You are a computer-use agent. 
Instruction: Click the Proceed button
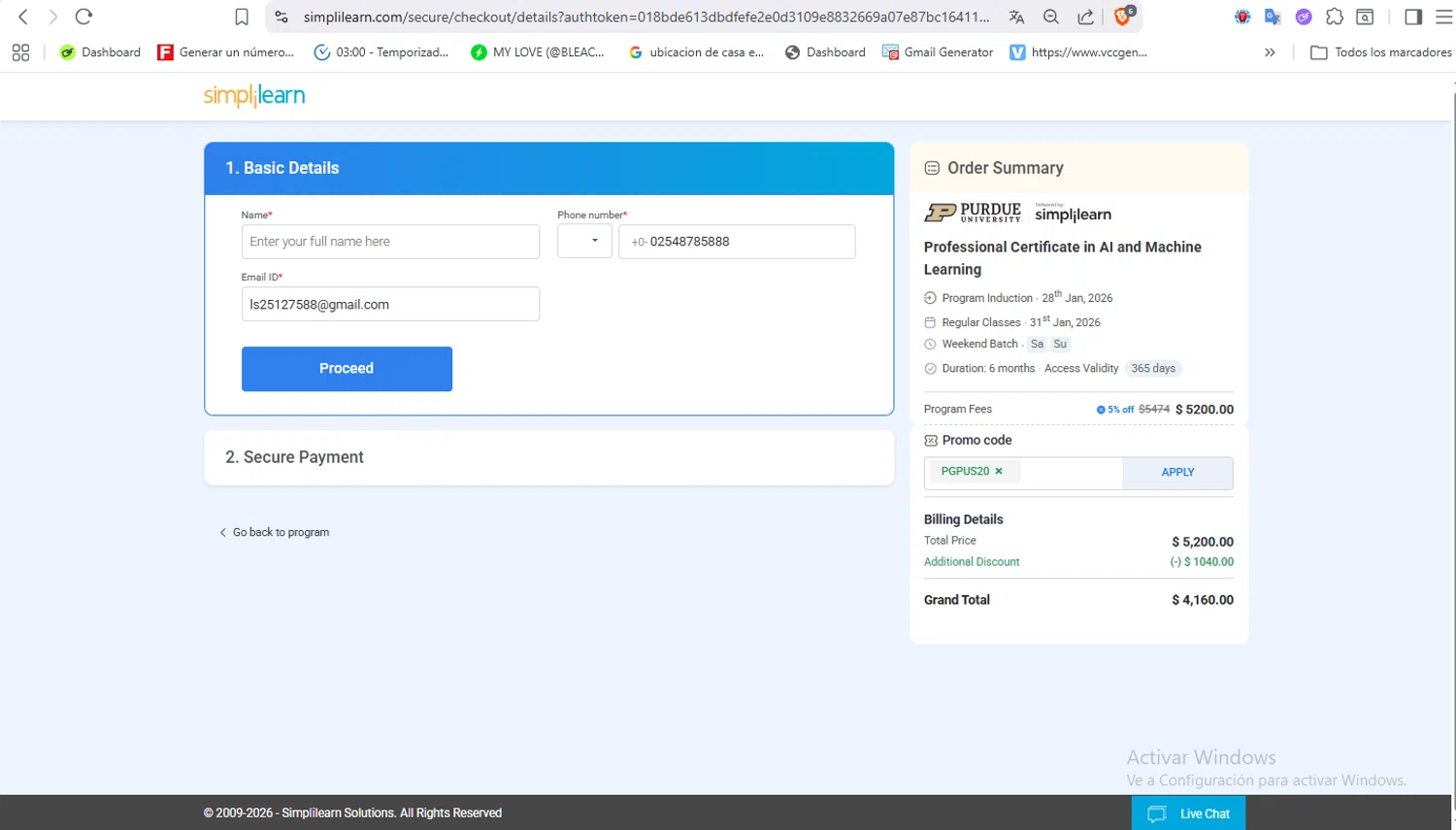347,369
